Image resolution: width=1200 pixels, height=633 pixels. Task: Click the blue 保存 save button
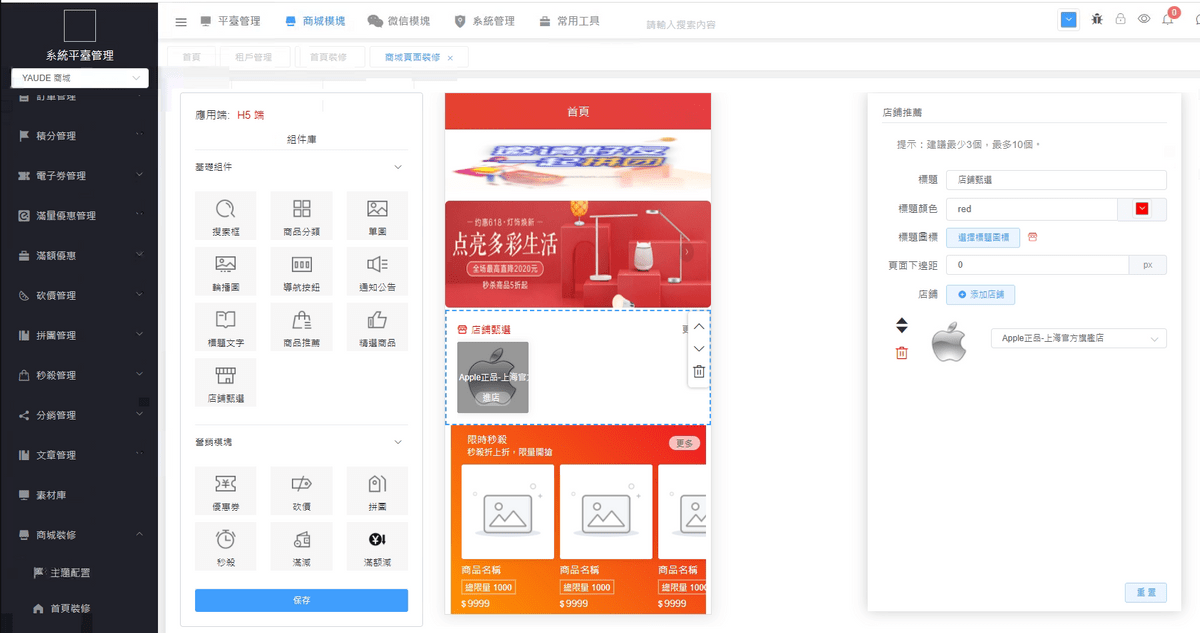(301, 600)
